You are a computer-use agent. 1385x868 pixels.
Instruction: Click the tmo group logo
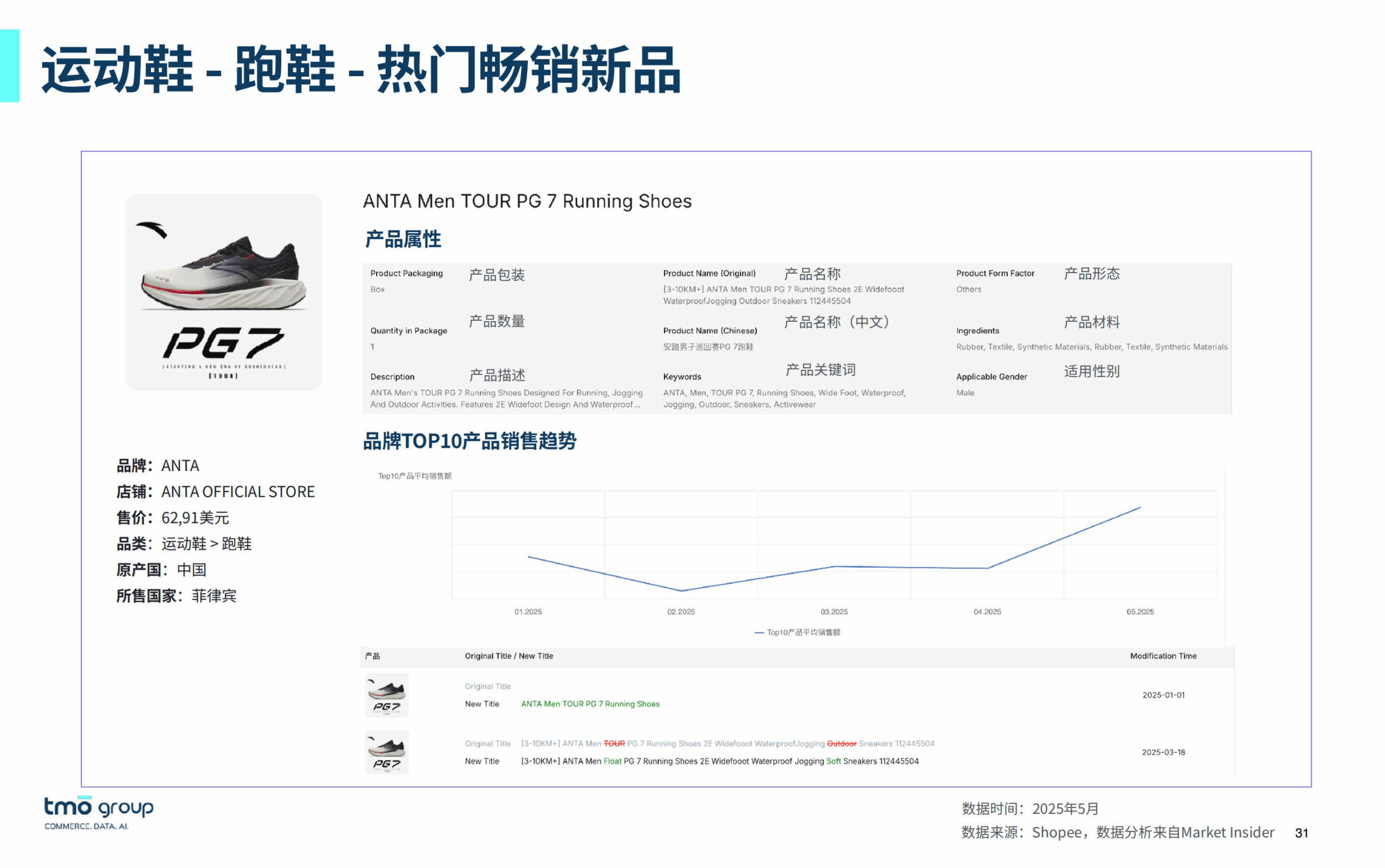coord(99,812)
